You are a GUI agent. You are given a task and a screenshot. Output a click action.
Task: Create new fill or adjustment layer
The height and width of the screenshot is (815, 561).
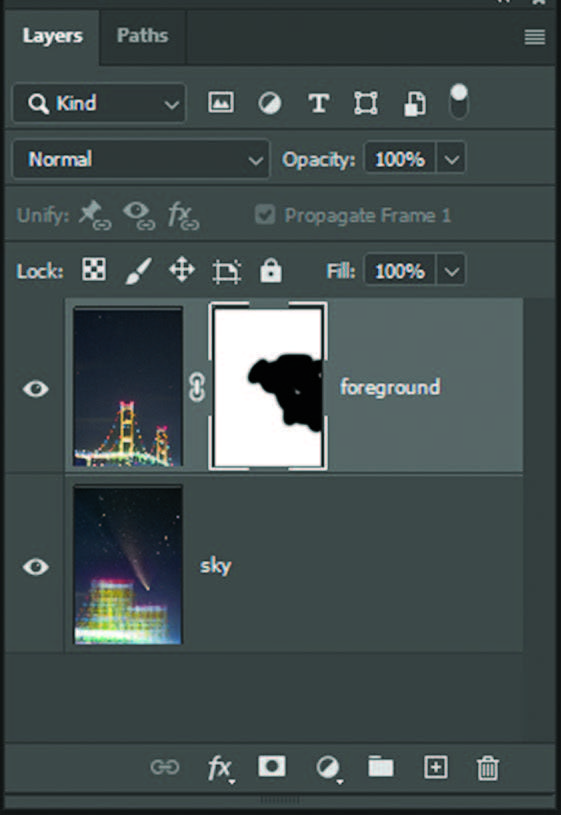click(x=328, y=768)
